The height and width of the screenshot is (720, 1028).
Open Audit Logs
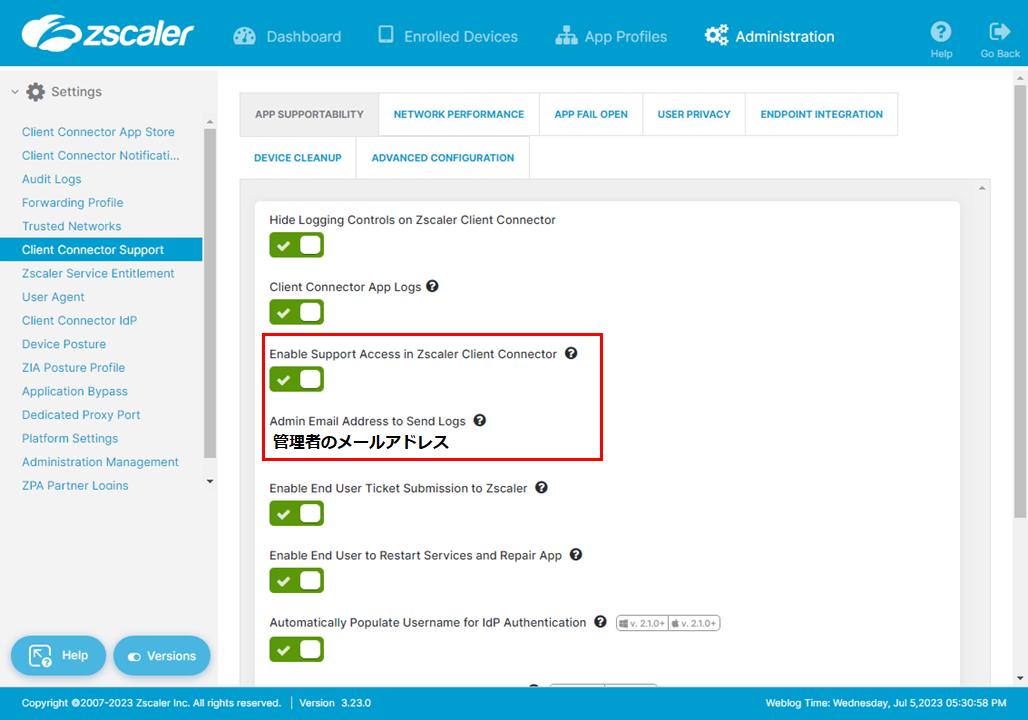point(52,179)
